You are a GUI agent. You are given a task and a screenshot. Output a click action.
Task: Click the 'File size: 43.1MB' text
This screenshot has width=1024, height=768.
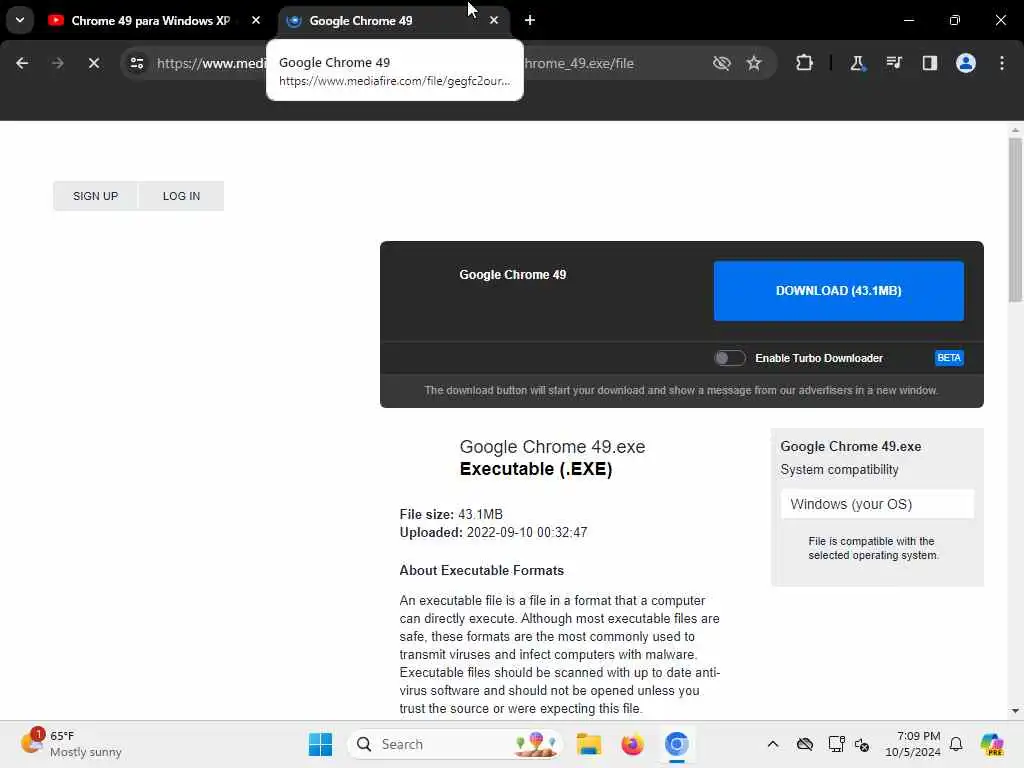[x=451, y=515]
